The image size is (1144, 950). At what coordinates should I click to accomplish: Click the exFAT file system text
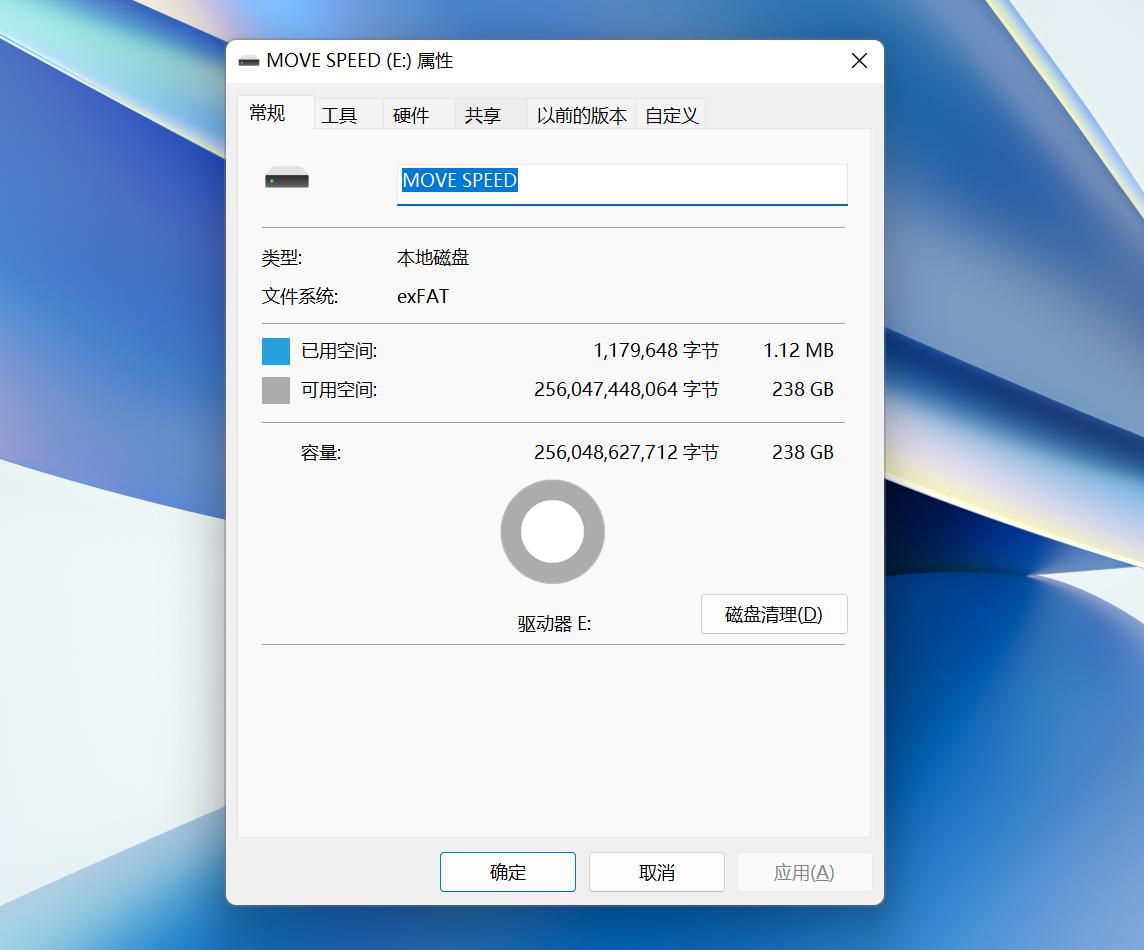[424, 296]
